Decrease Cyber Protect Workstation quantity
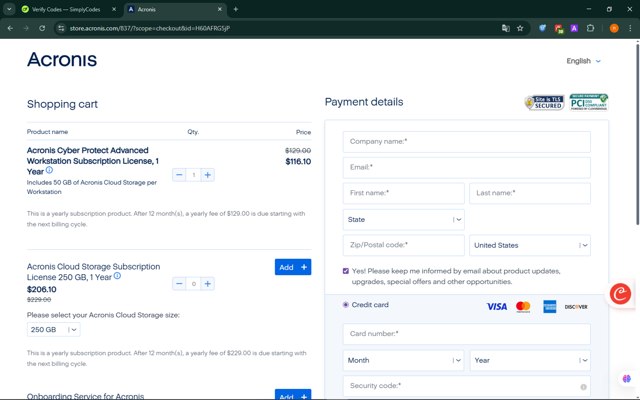Viewport: 640px width, 400px height. [179, 175]
